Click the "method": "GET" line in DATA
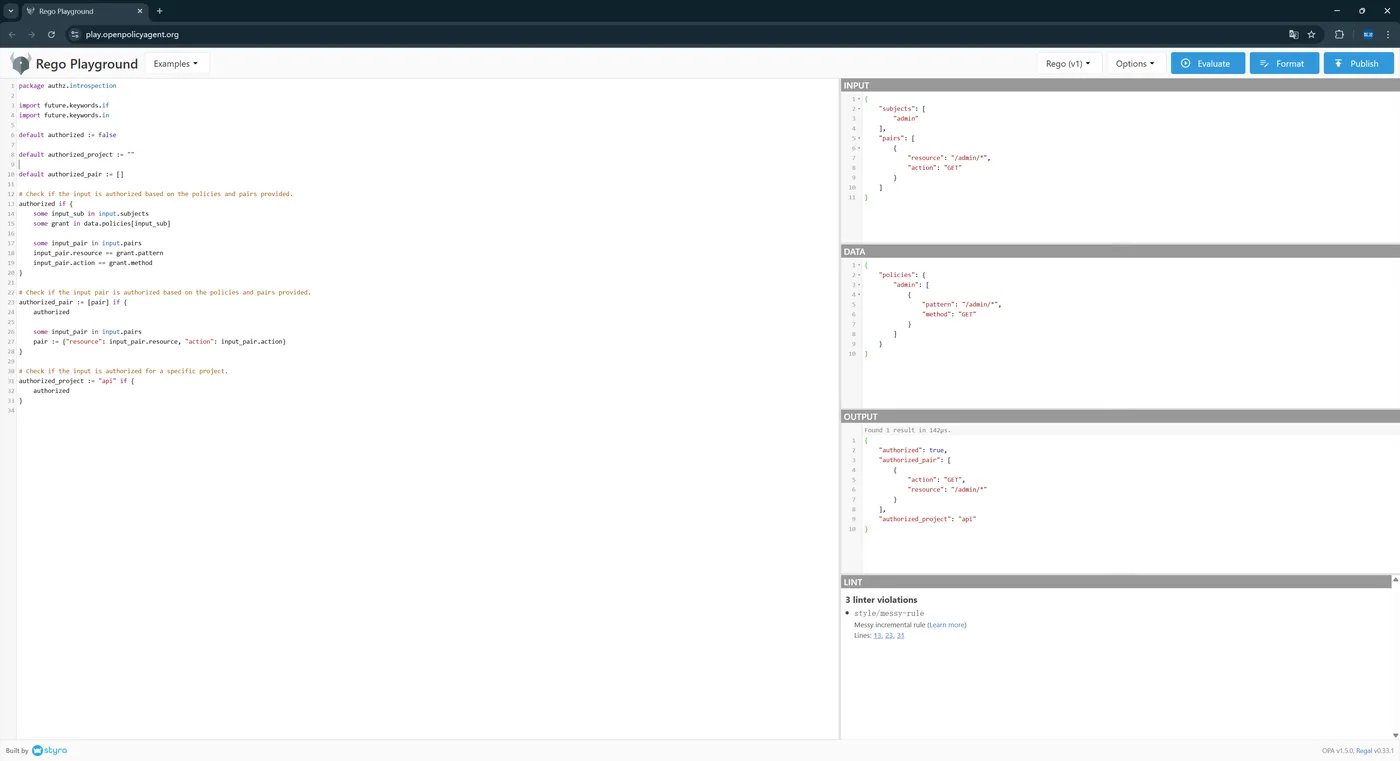 pyautogui.click(x=949, y=314)
